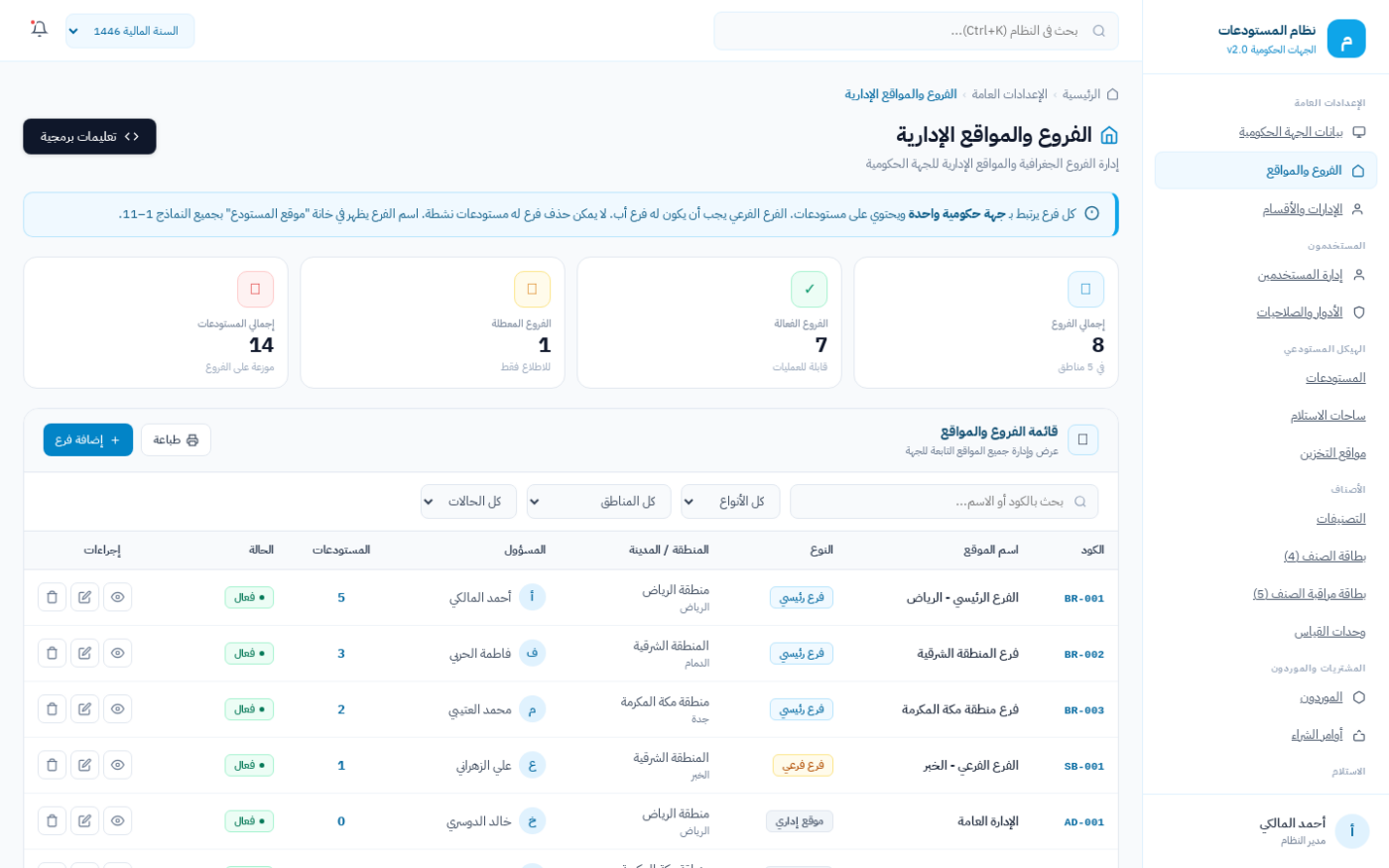Click the المسؤول column header
1389x868 pixels.
(525, 550)
